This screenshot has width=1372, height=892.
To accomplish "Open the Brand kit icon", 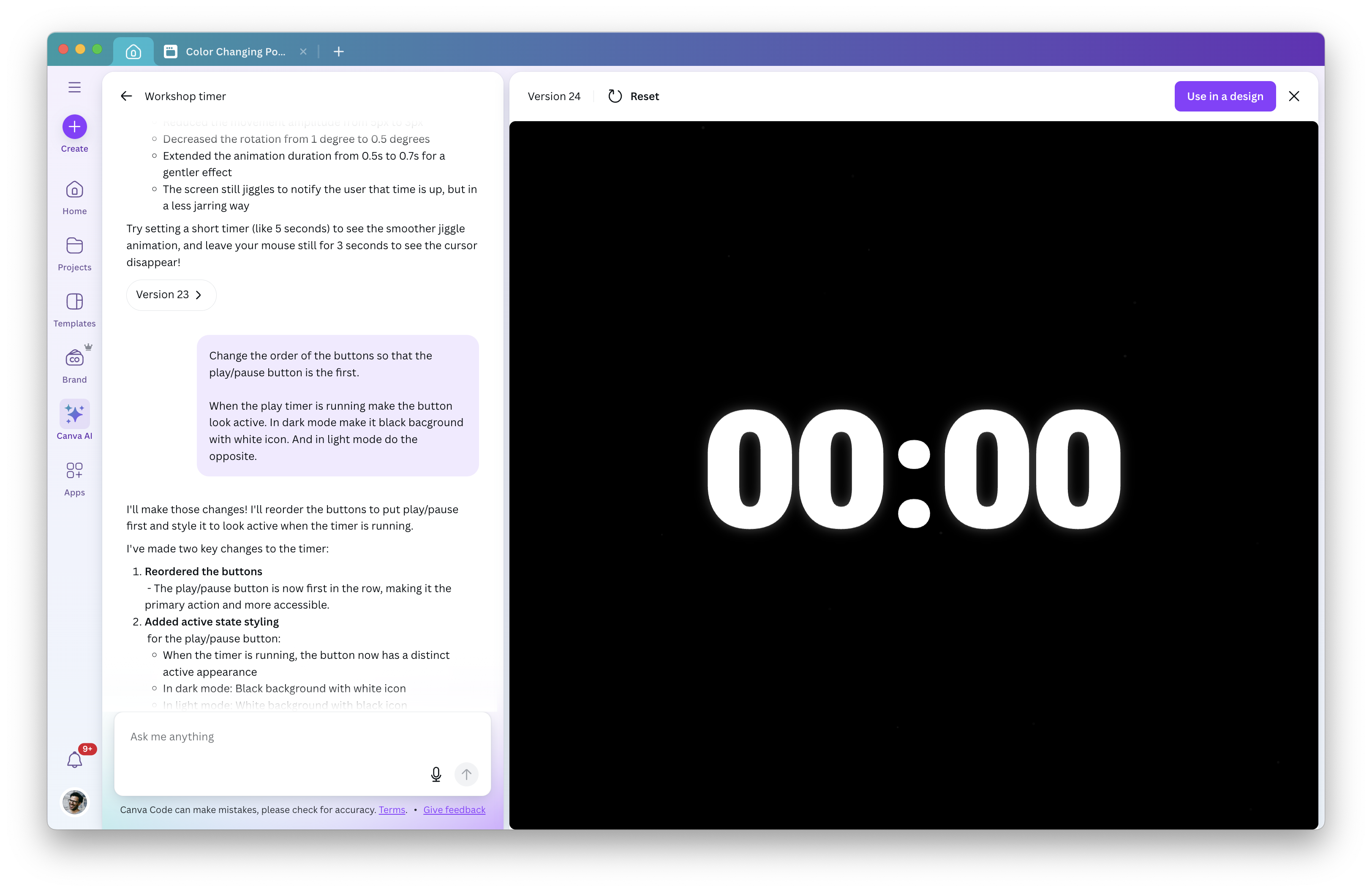I will [74, 359].
